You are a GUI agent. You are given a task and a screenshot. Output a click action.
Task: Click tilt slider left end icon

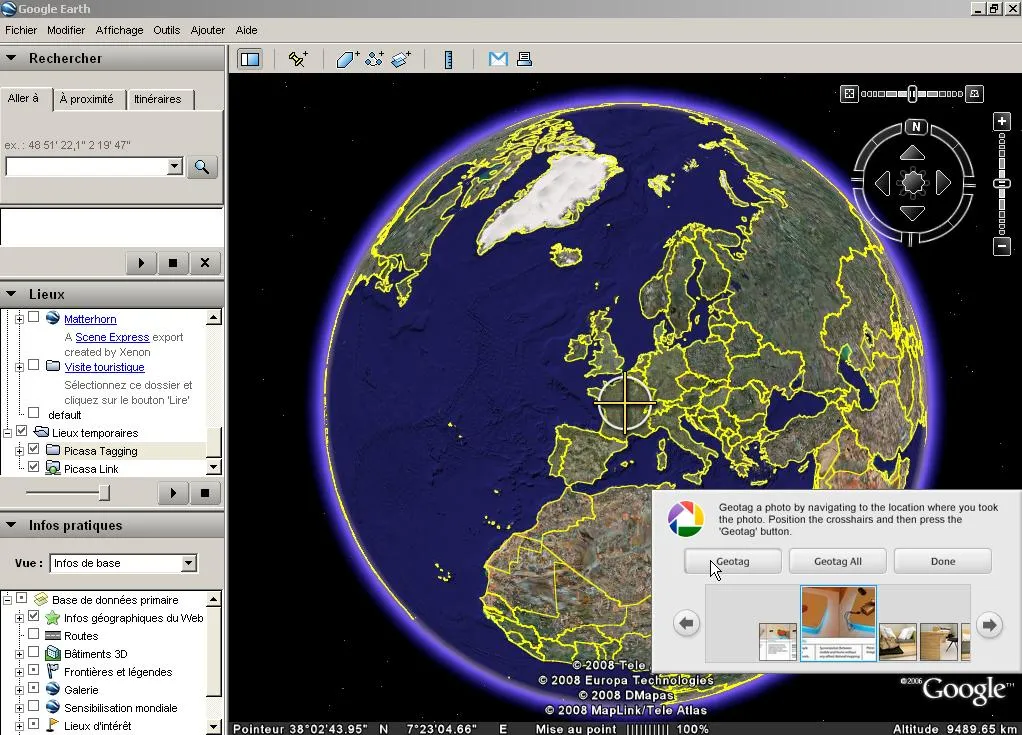849,94
